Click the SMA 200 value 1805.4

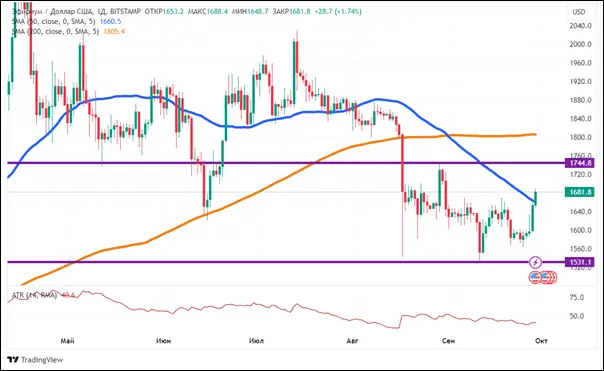coord(114,32)
